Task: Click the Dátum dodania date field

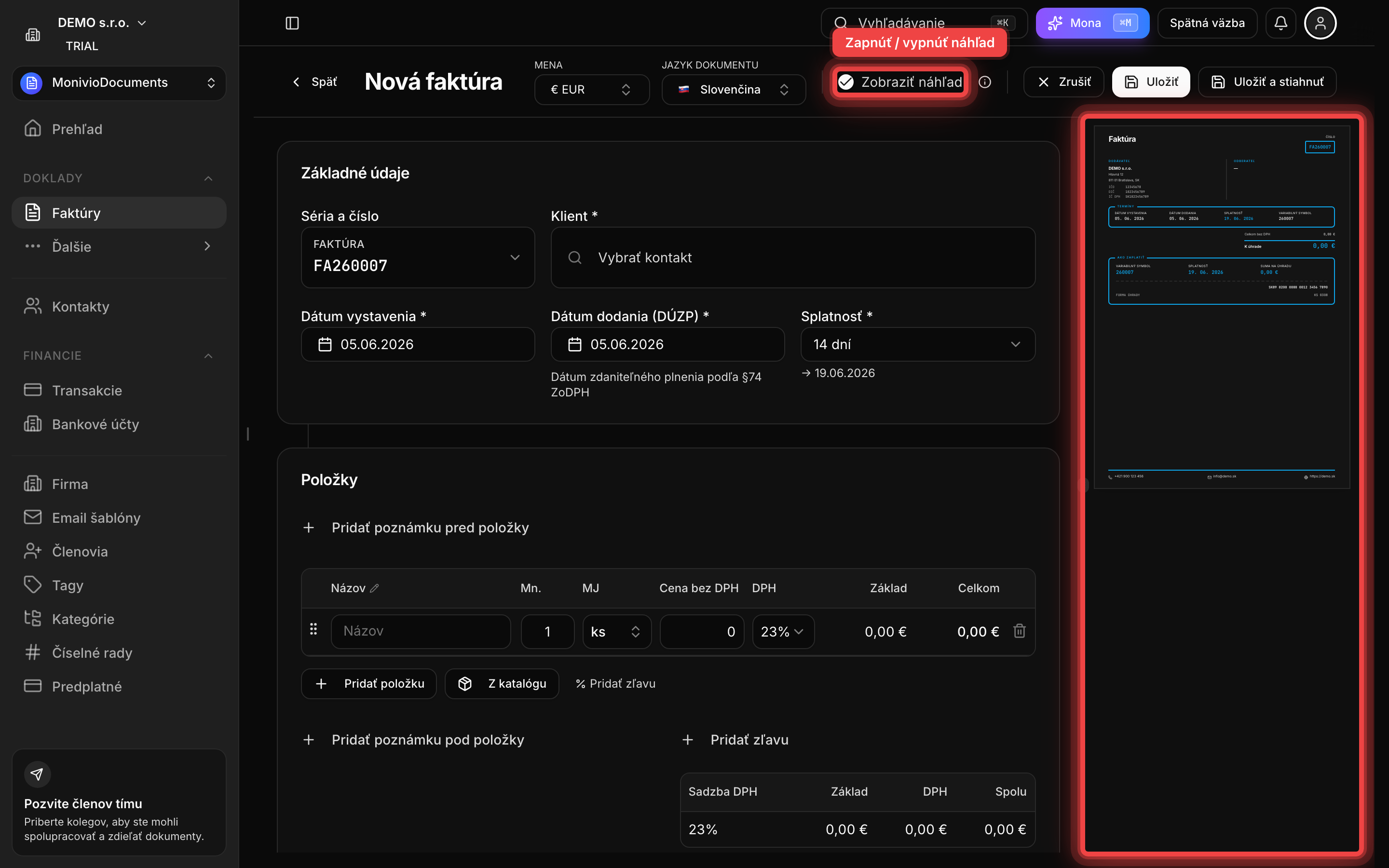Action: click(x=667, y=344)
